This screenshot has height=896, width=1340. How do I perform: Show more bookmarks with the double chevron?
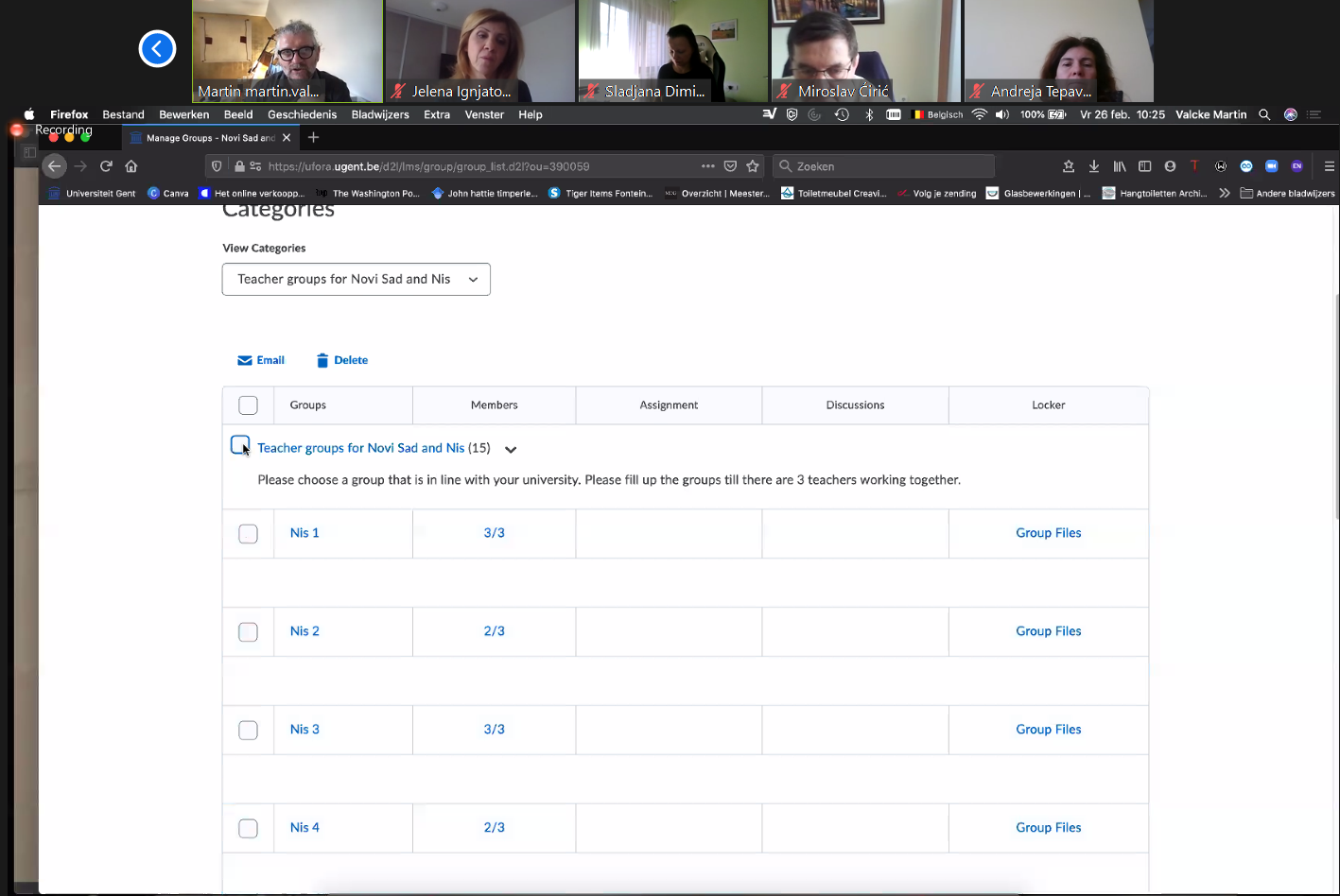pos(1225,193)
